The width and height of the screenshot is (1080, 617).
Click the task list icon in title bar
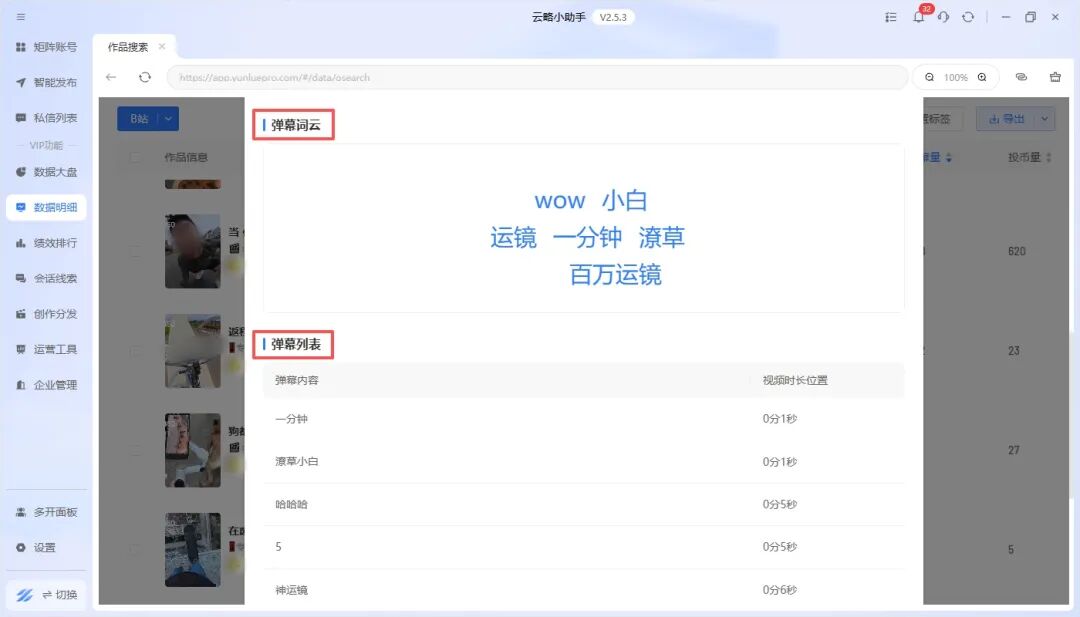[891, 17]
